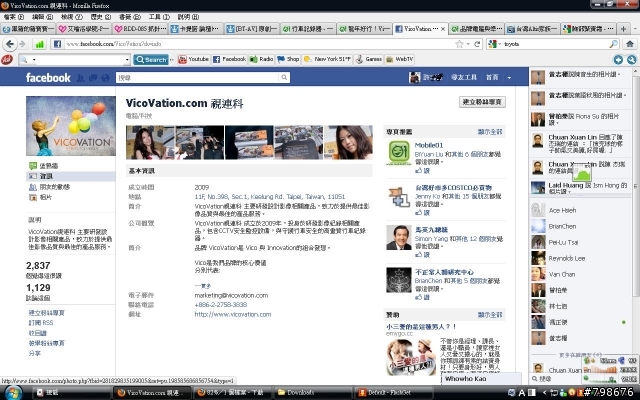Image resolution: width=640 pixels, height=400 pixels.
Task: Open the http://www.vicovation.com website link
Action: point(233,315)
